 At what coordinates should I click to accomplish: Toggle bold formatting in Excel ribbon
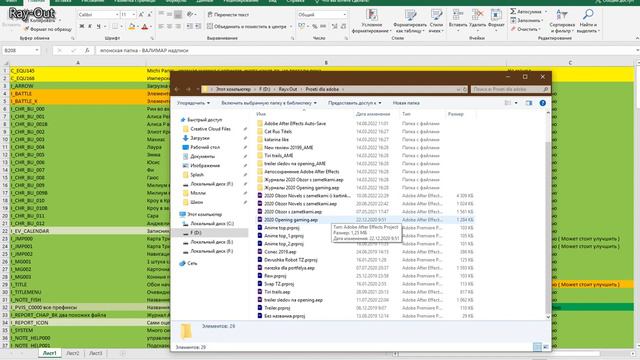[82, 27]
